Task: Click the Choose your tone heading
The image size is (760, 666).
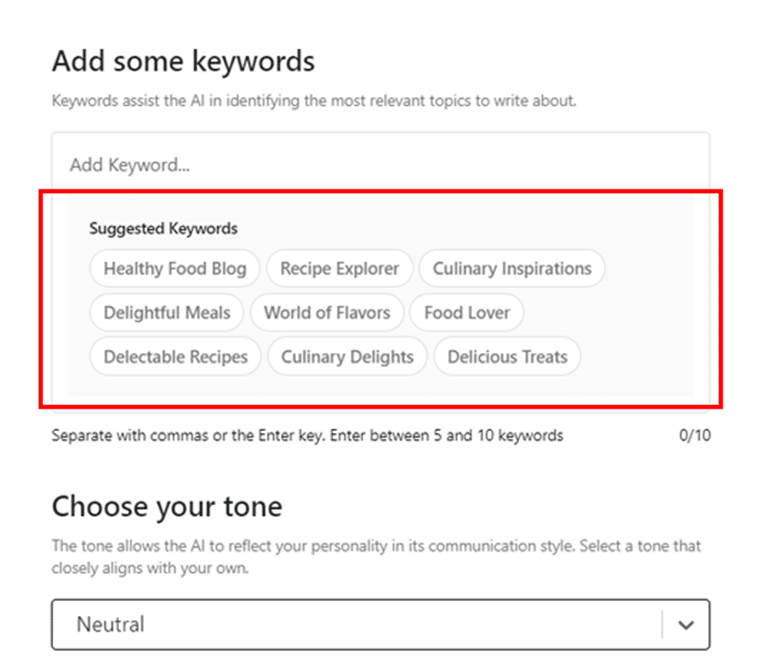Action: pos(167,507)
